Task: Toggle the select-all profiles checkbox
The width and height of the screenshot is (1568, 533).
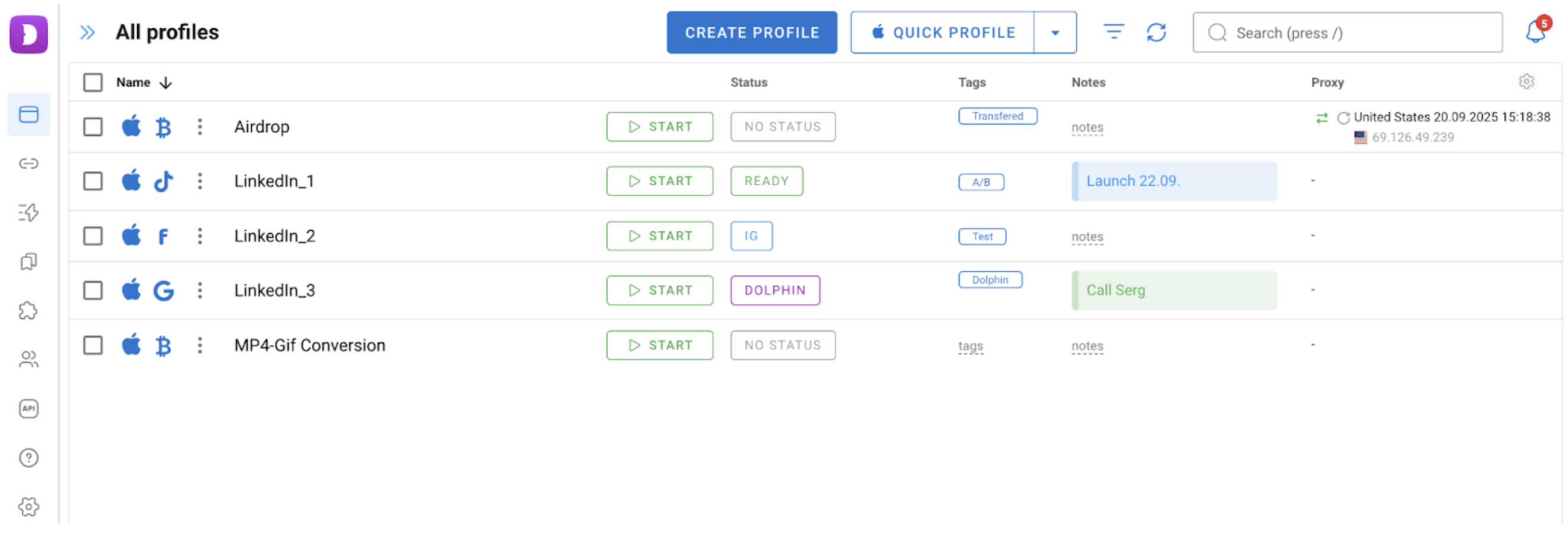Action: [x=93, y=82]
